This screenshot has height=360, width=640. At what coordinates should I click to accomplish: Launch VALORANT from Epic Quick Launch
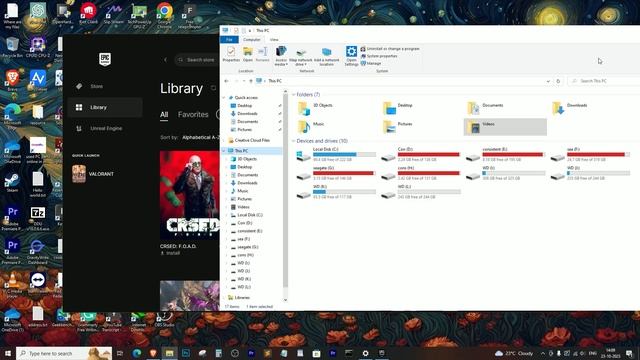coord(93,174)
